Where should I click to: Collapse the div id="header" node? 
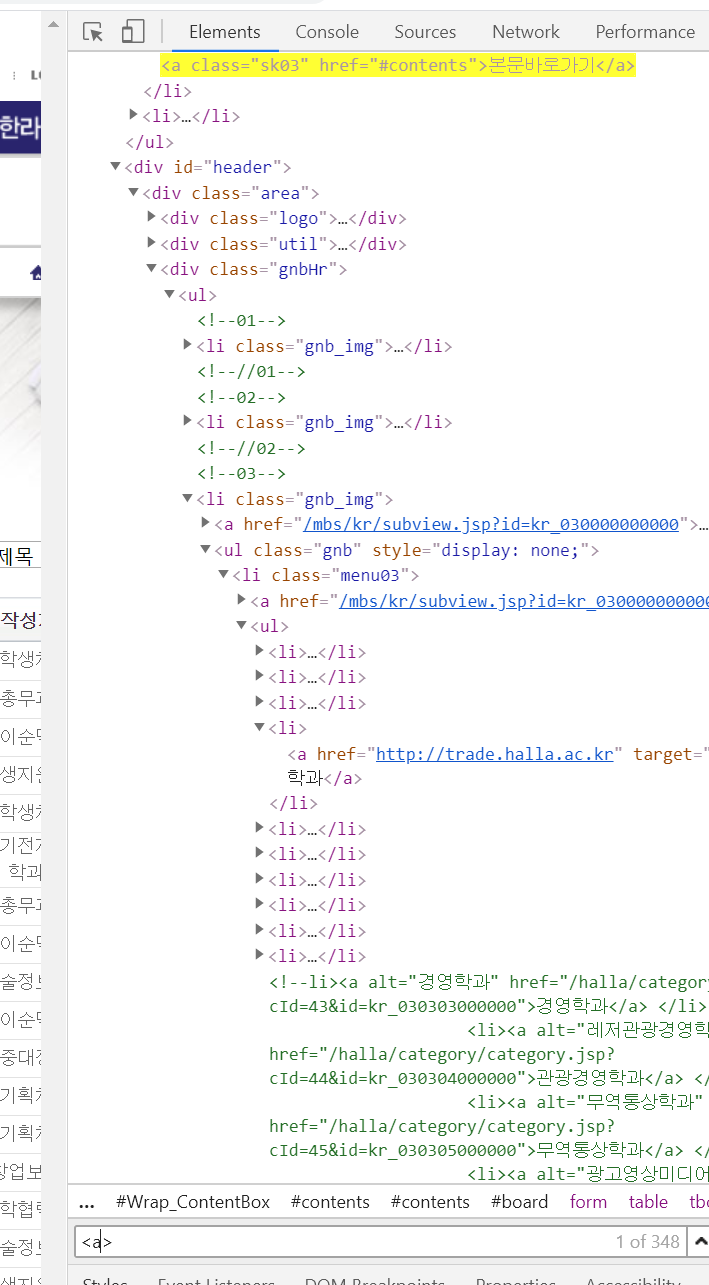pyautogui.click(x=116, y=167)
